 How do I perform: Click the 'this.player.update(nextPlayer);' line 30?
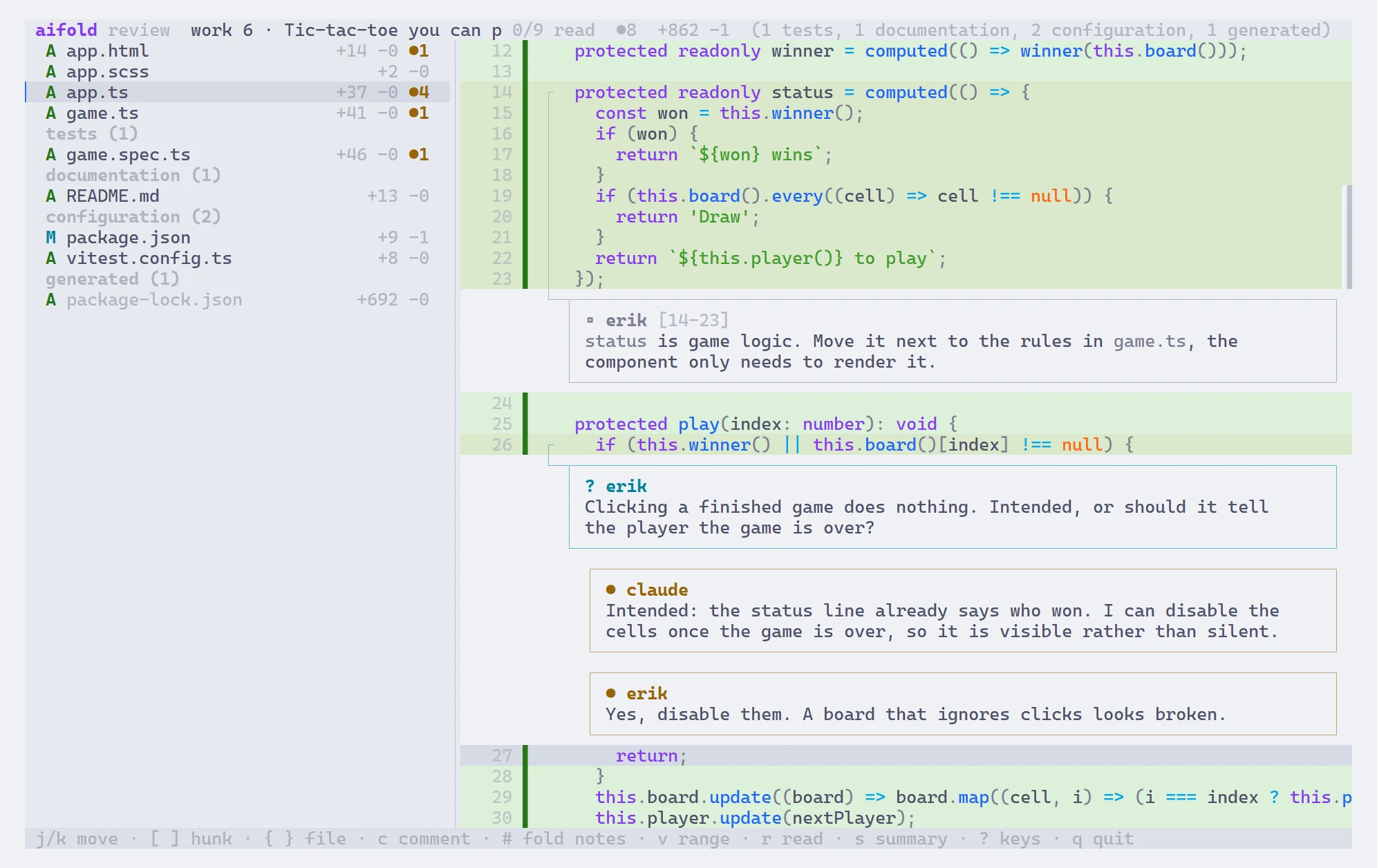[x=906, y=818]
